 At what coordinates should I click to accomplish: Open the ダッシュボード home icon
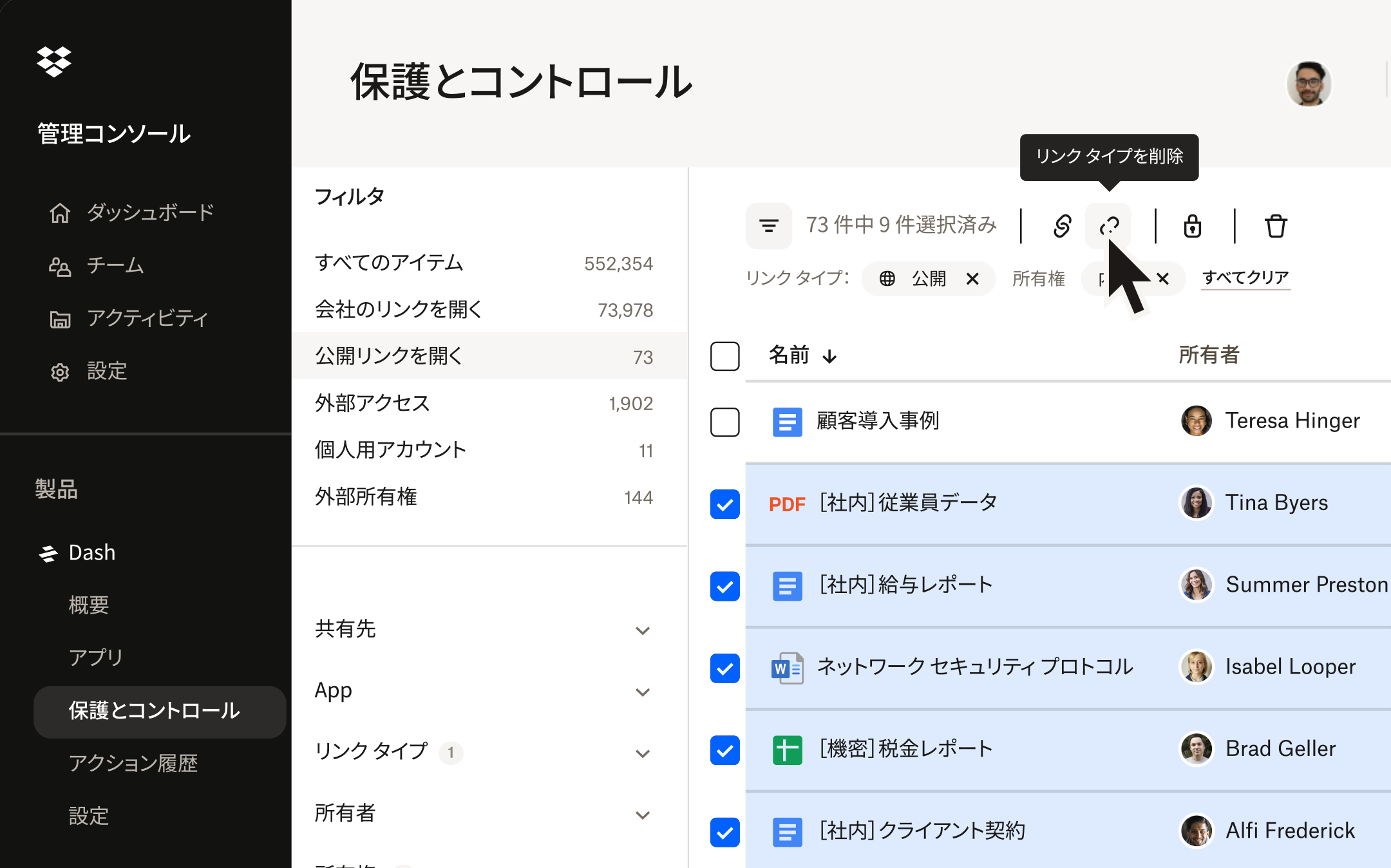point(60,212)
